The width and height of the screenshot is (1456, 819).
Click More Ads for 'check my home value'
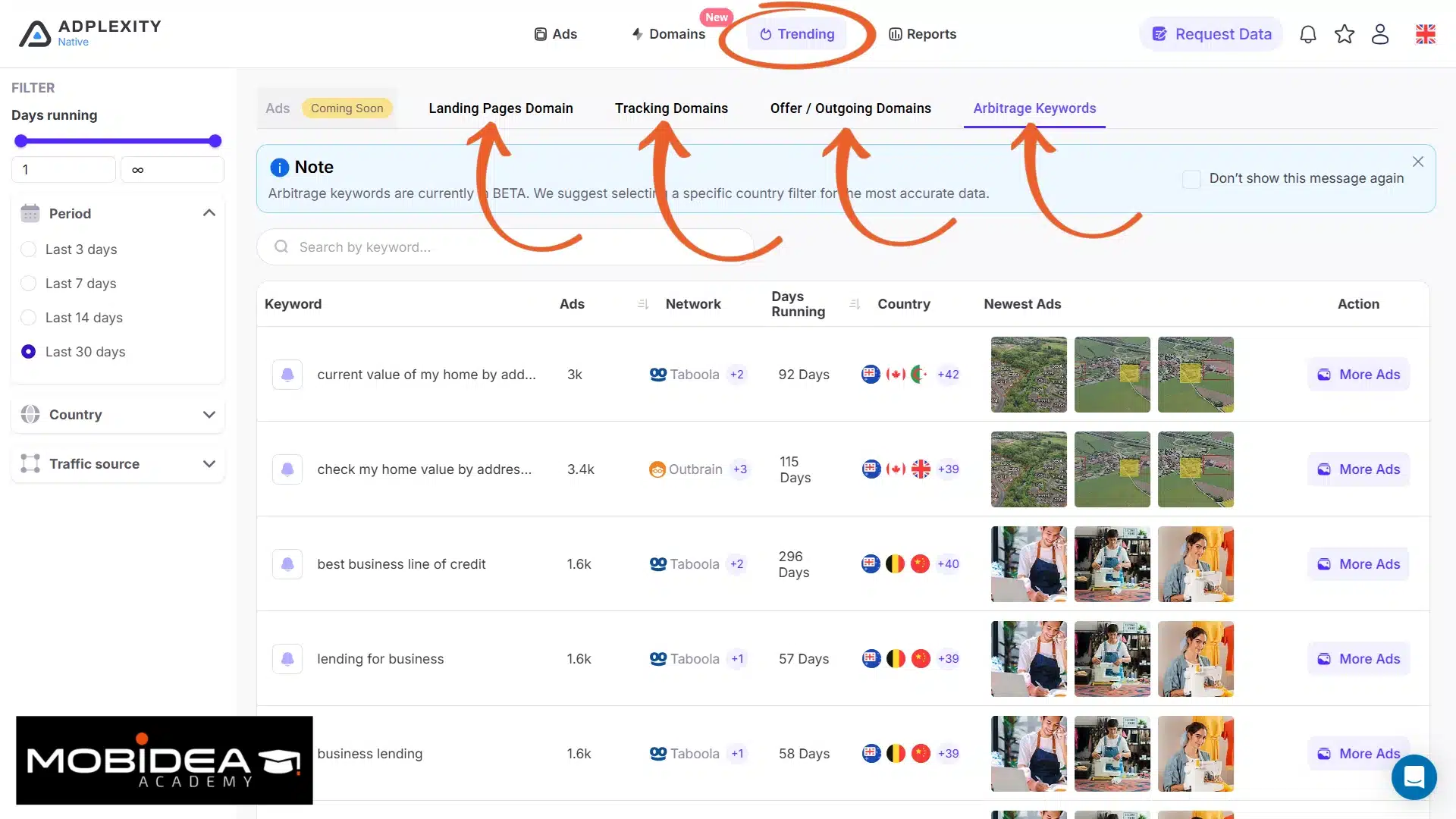click(x=1358, y=469)
